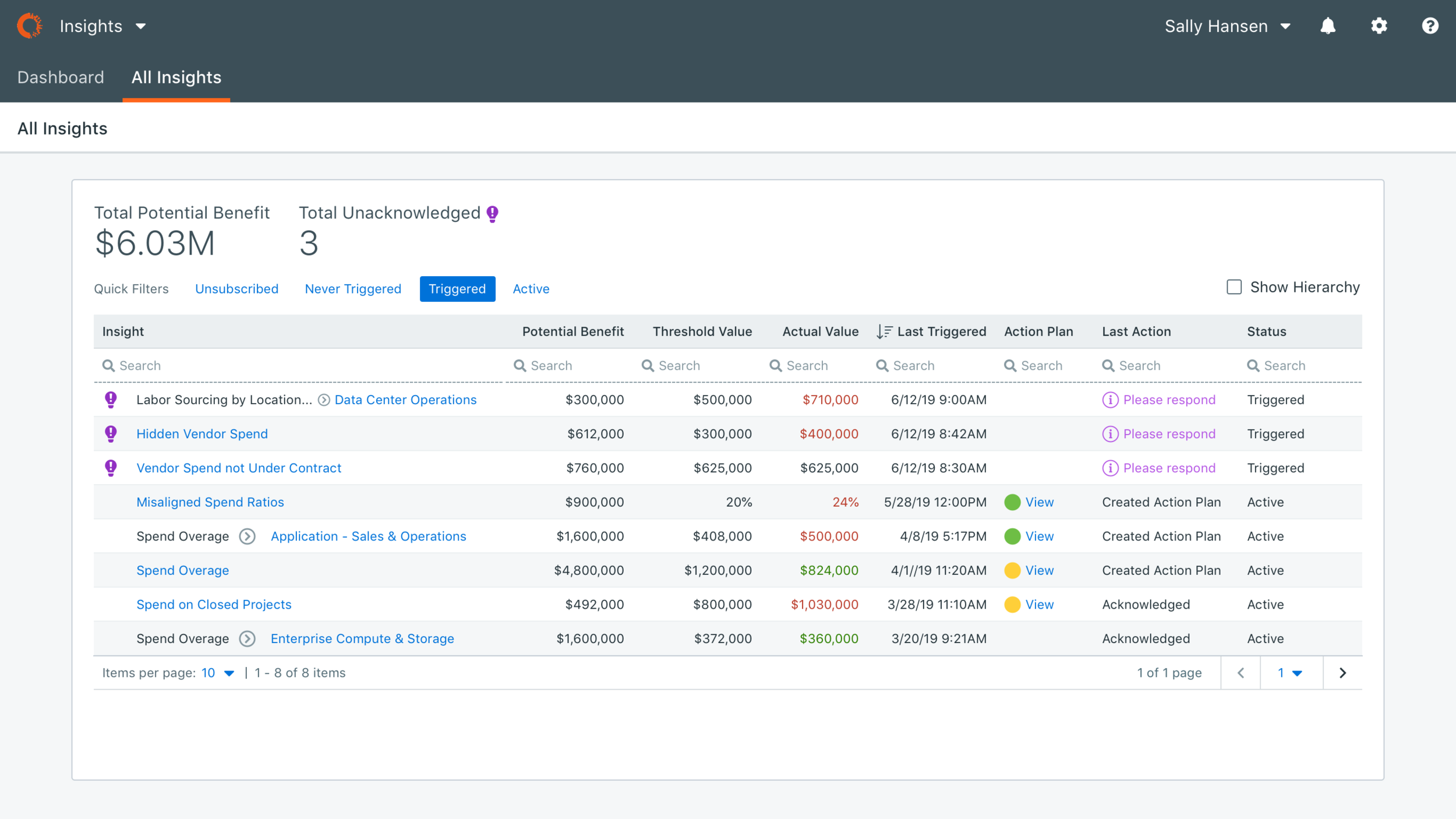Open the items per page dropdown
1456x819 pixels.
218,673
